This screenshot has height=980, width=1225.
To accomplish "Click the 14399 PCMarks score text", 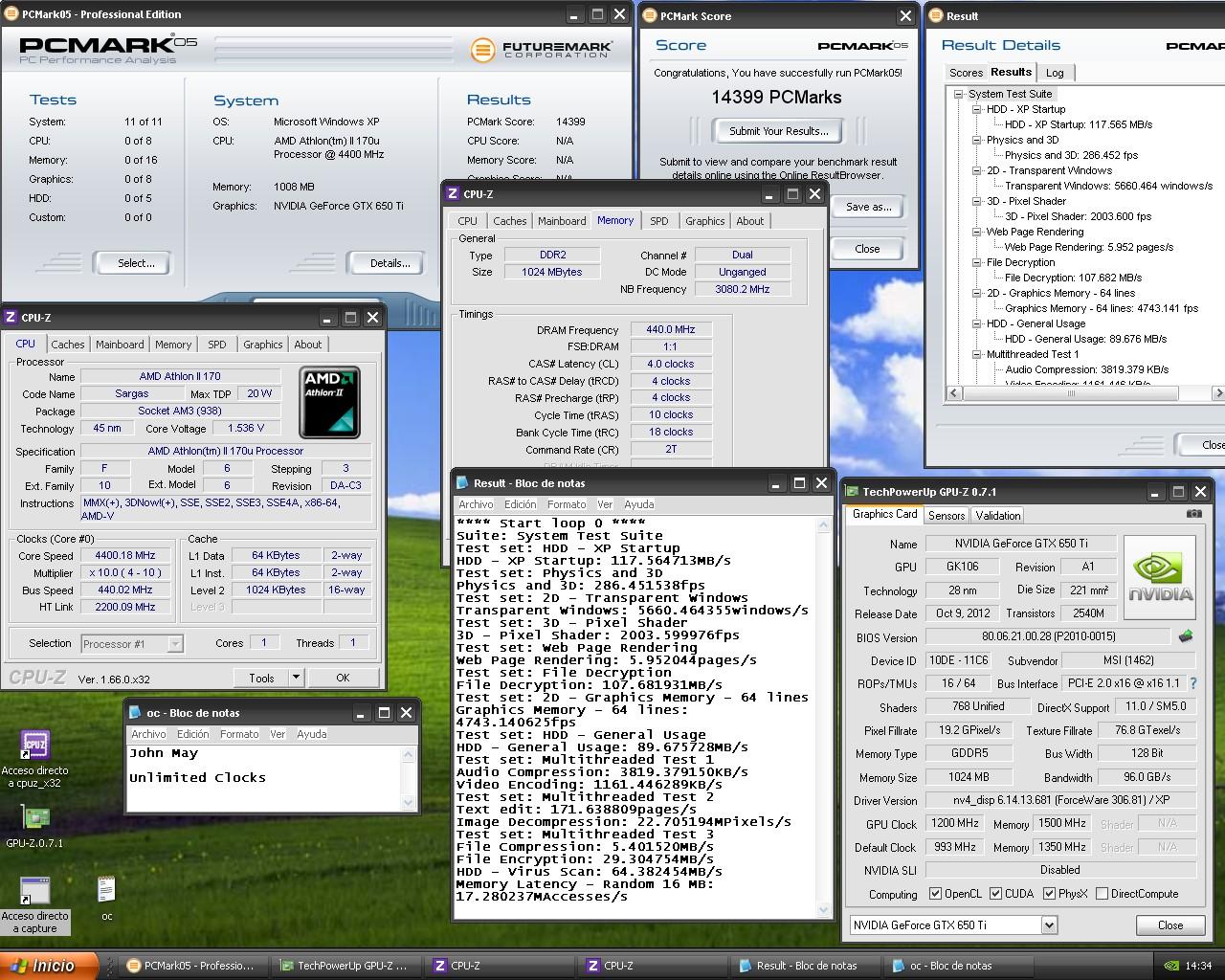I will pos(776,98).
